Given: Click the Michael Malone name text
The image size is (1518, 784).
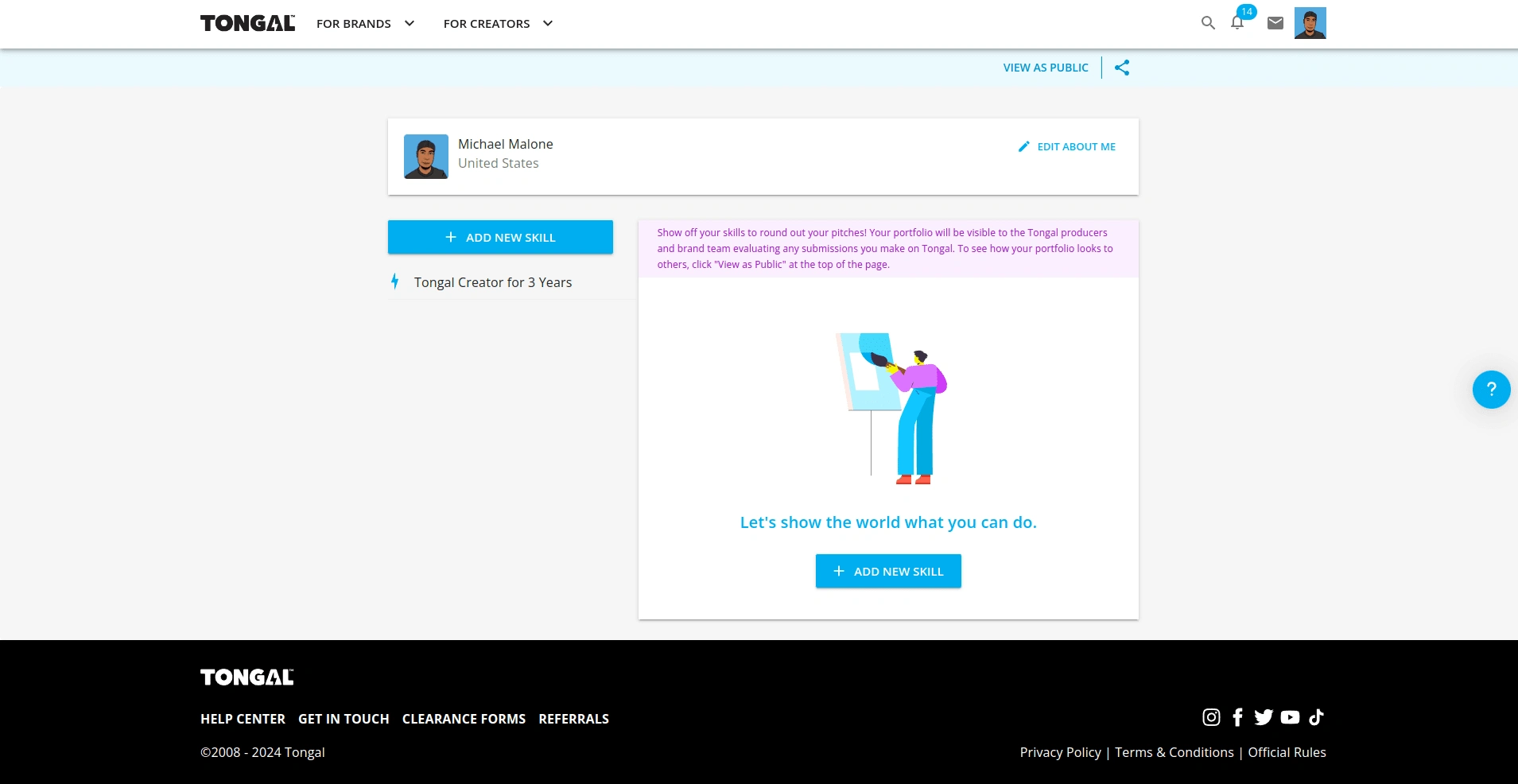Looking at the screenshot, I should click(506, 144).
